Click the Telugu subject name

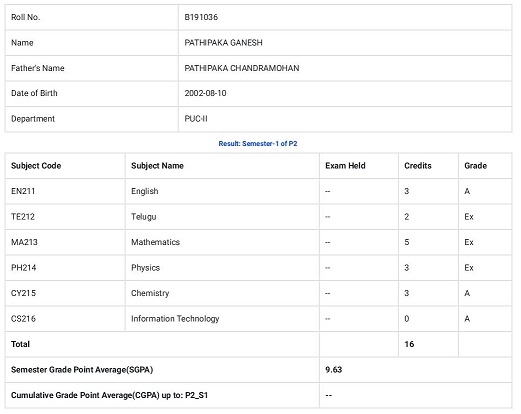144,217
